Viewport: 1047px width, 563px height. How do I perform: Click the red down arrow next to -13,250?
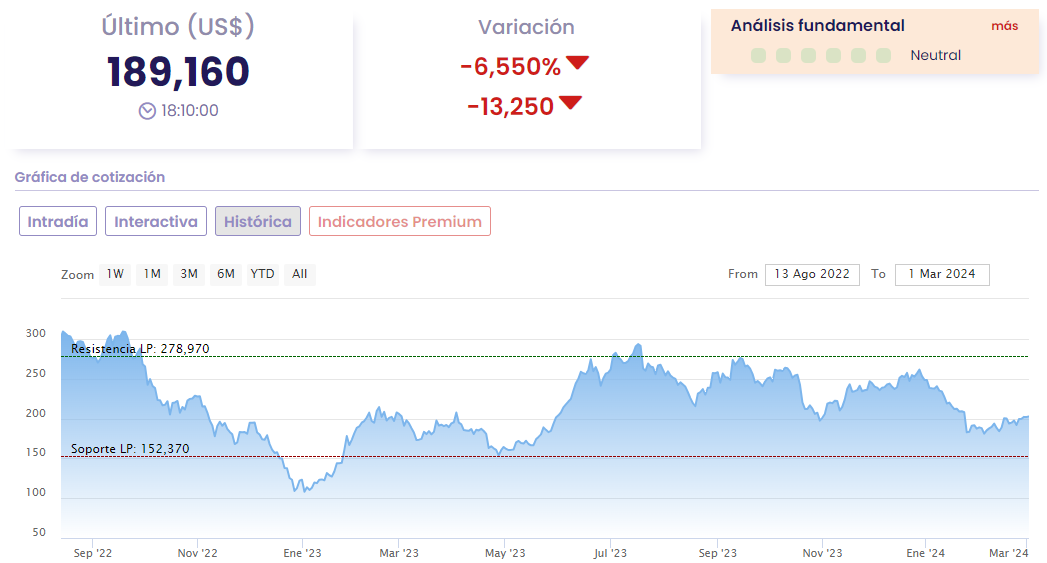click(x=570, y=102)
